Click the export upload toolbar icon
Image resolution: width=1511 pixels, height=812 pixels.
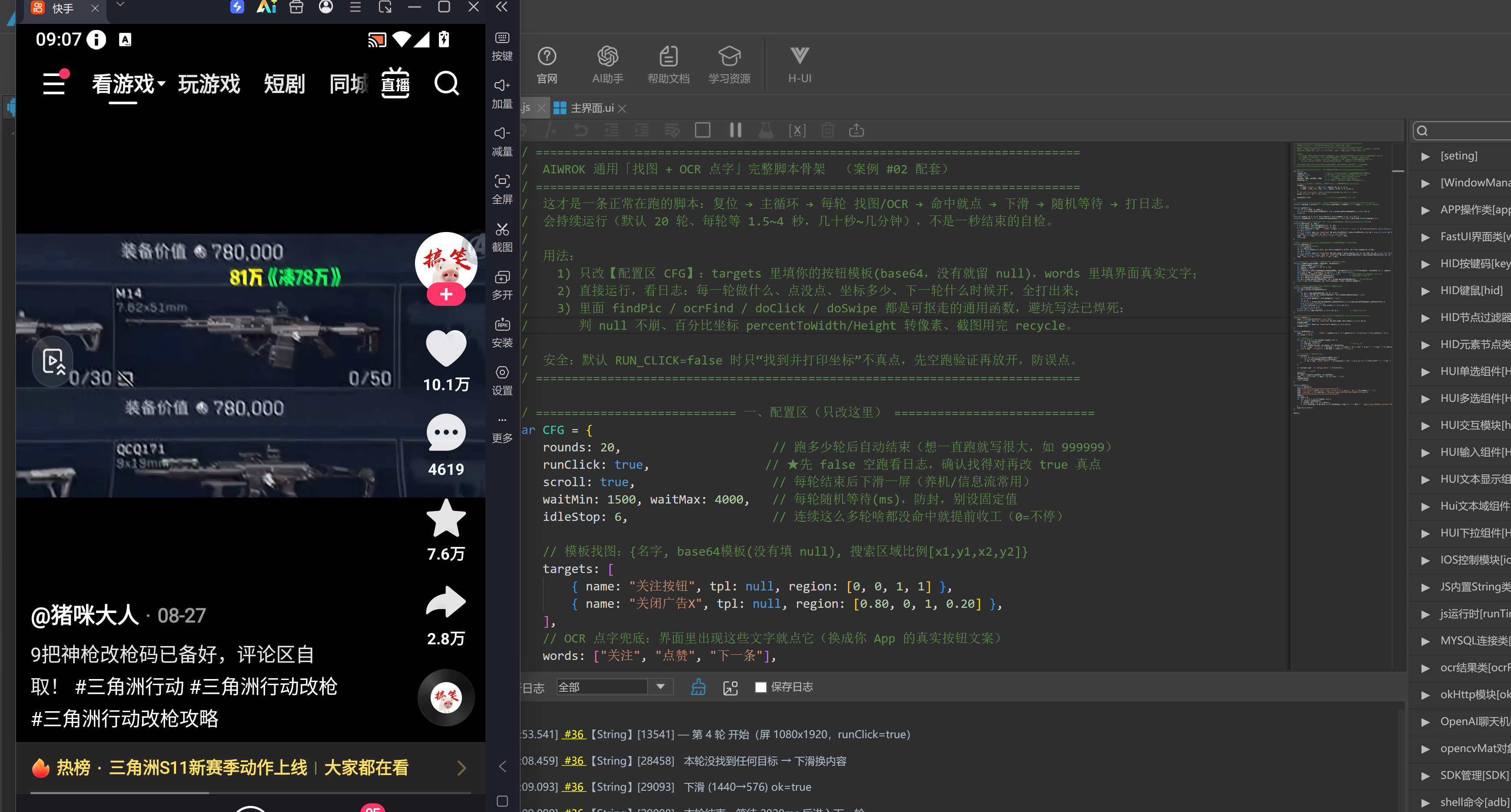[856, 130]
